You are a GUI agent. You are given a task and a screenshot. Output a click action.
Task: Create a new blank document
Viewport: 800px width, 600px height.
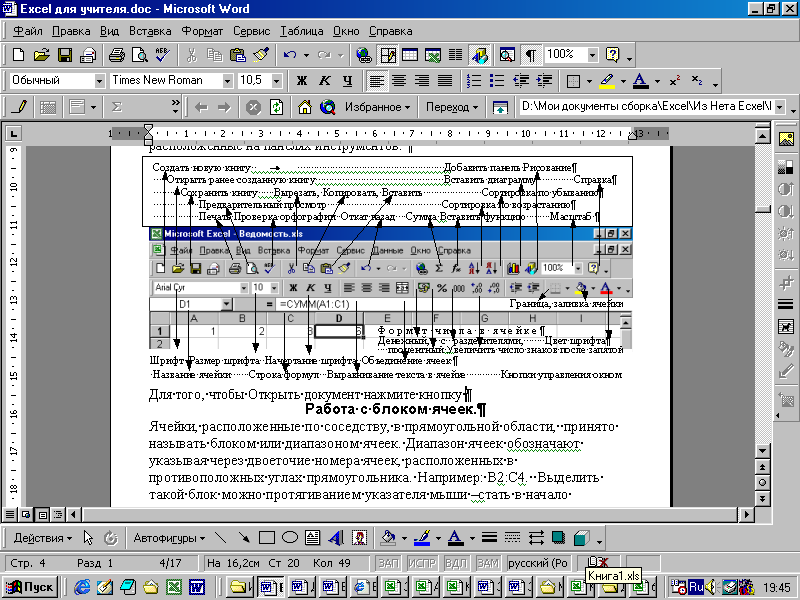18,55
